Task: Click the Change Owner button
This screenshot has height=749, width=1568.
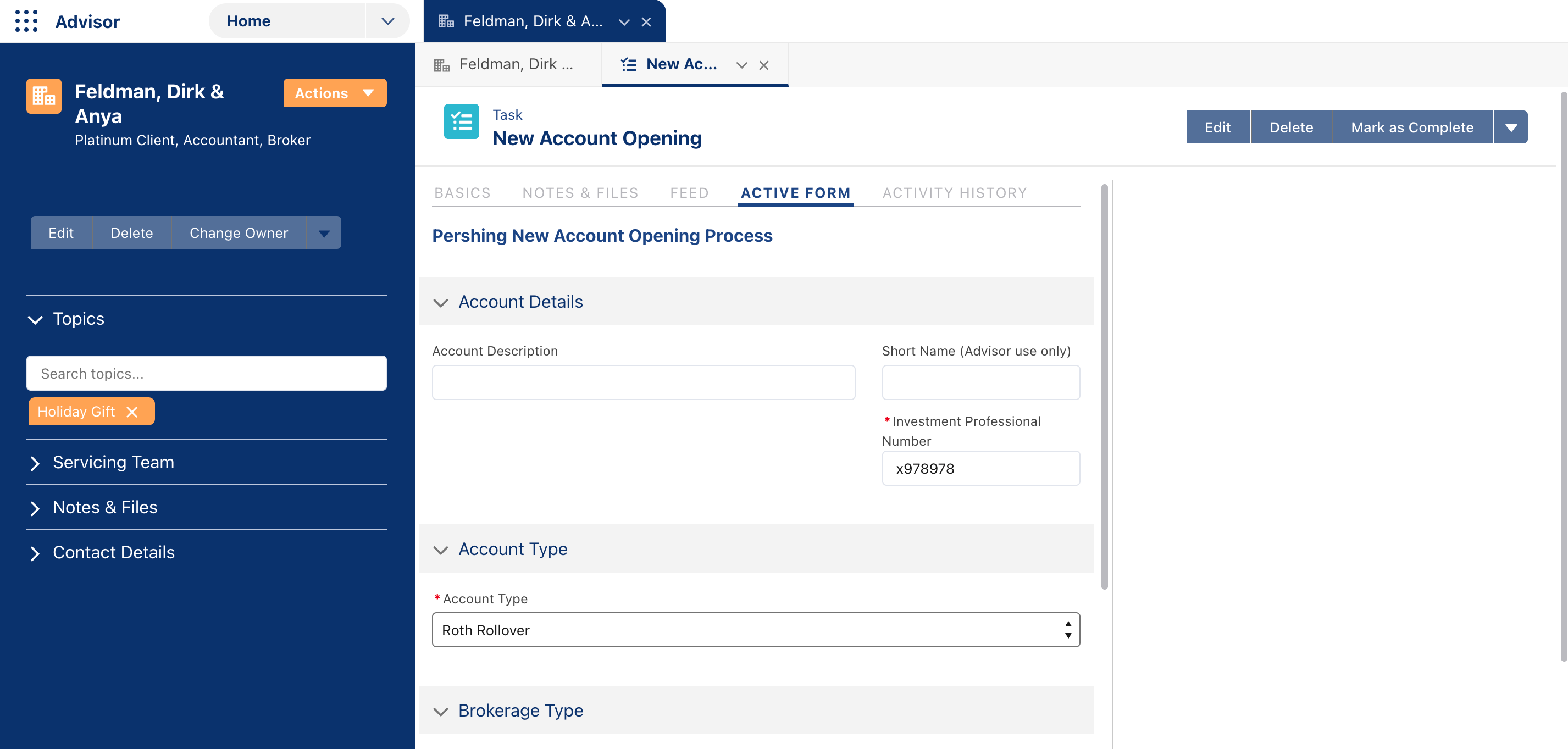Action: 239,233
